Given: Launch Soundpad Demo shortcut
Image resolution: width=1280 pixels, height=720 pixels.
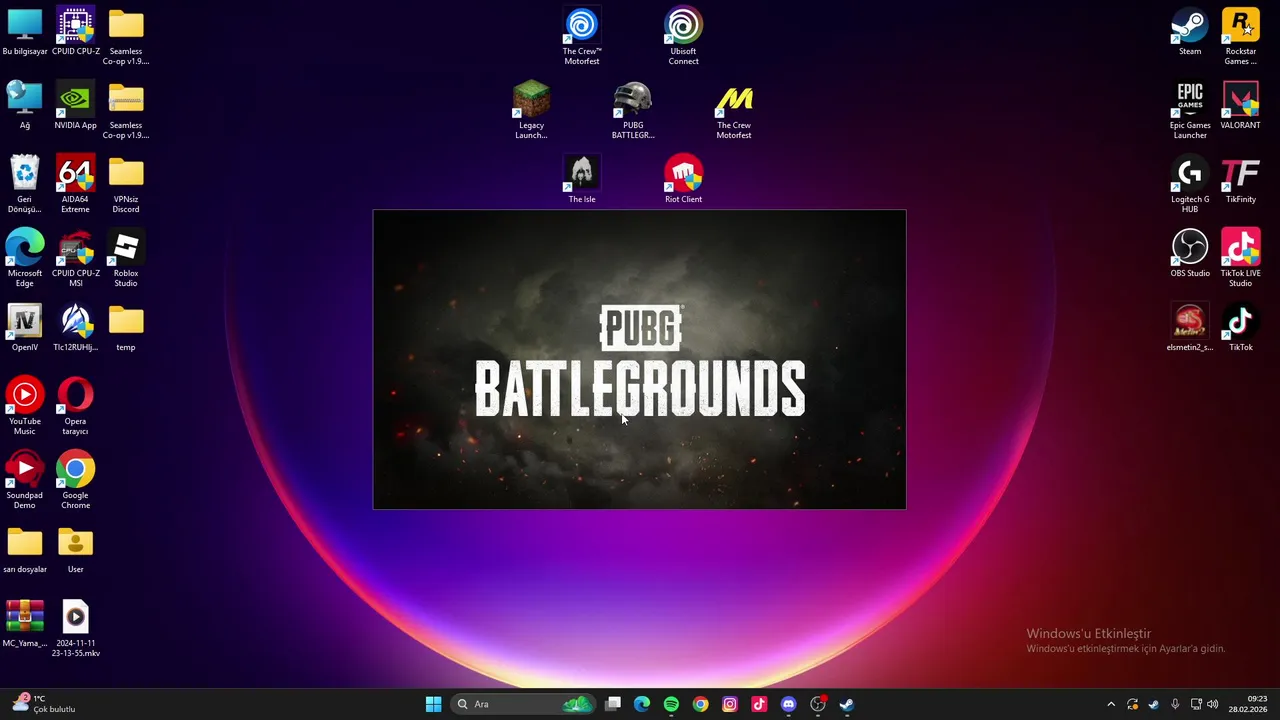Looking at the screenshot, I should click(x=25, y=481).
